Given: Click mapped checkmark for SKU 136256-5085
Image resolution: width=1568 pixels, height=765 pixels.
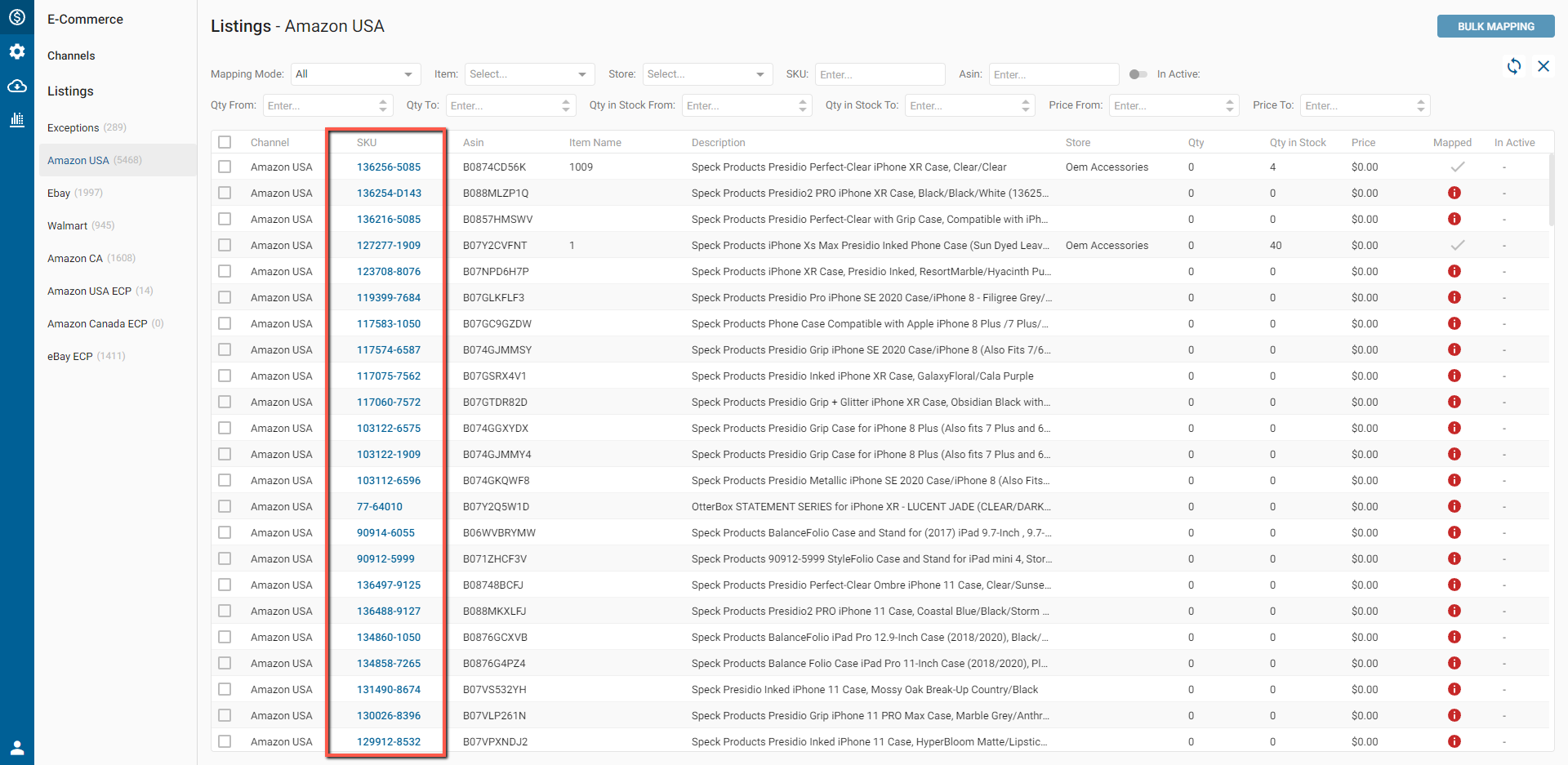Looking at the screenshot, I should (1457, 167).
